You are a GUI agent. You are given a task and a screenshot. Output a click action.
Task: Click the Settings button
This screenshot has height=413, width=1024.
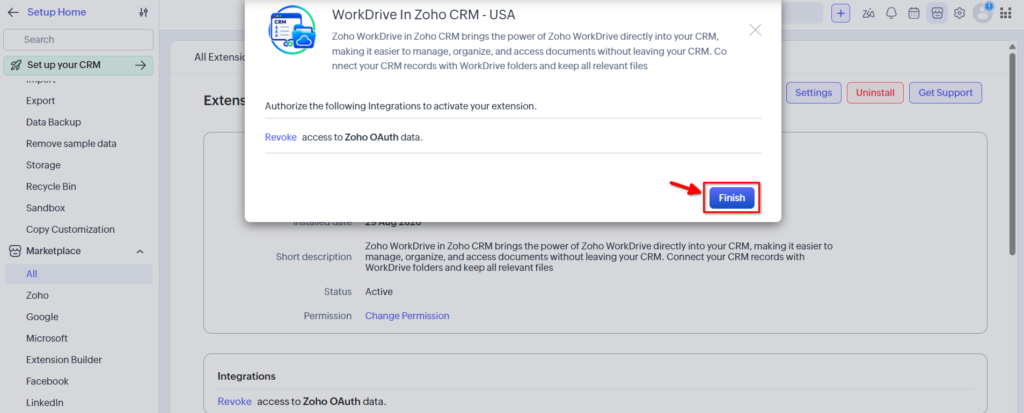pyautogui.click(x=813, y=93)
